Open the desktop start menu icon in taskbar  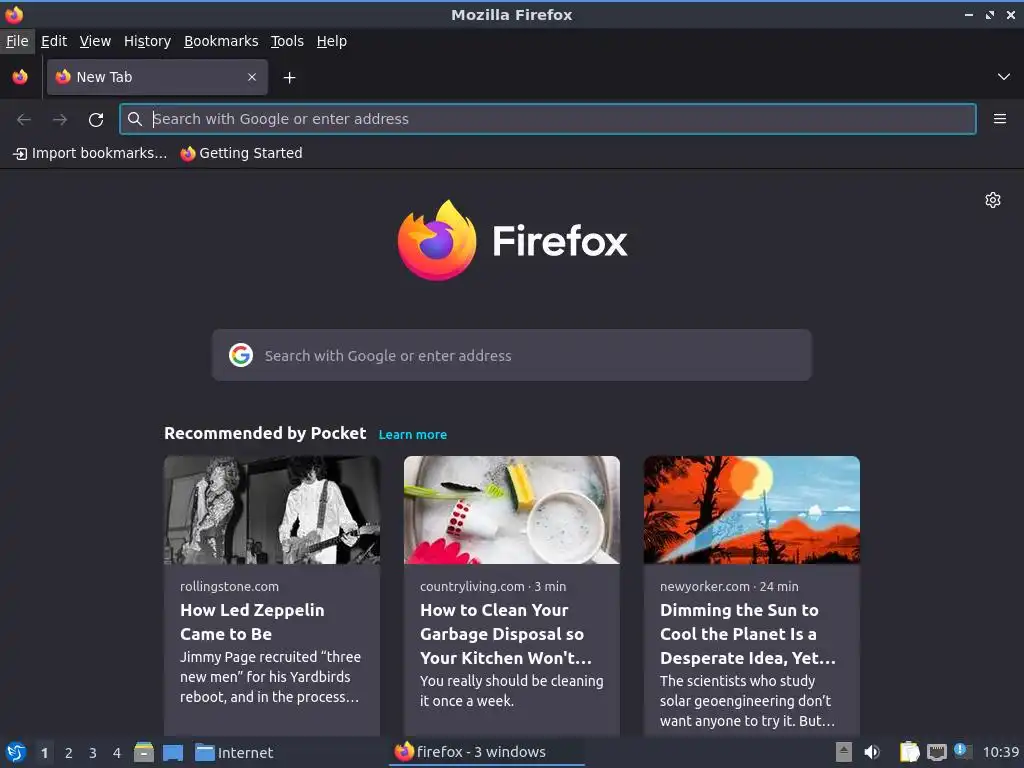tap(16, 752)
